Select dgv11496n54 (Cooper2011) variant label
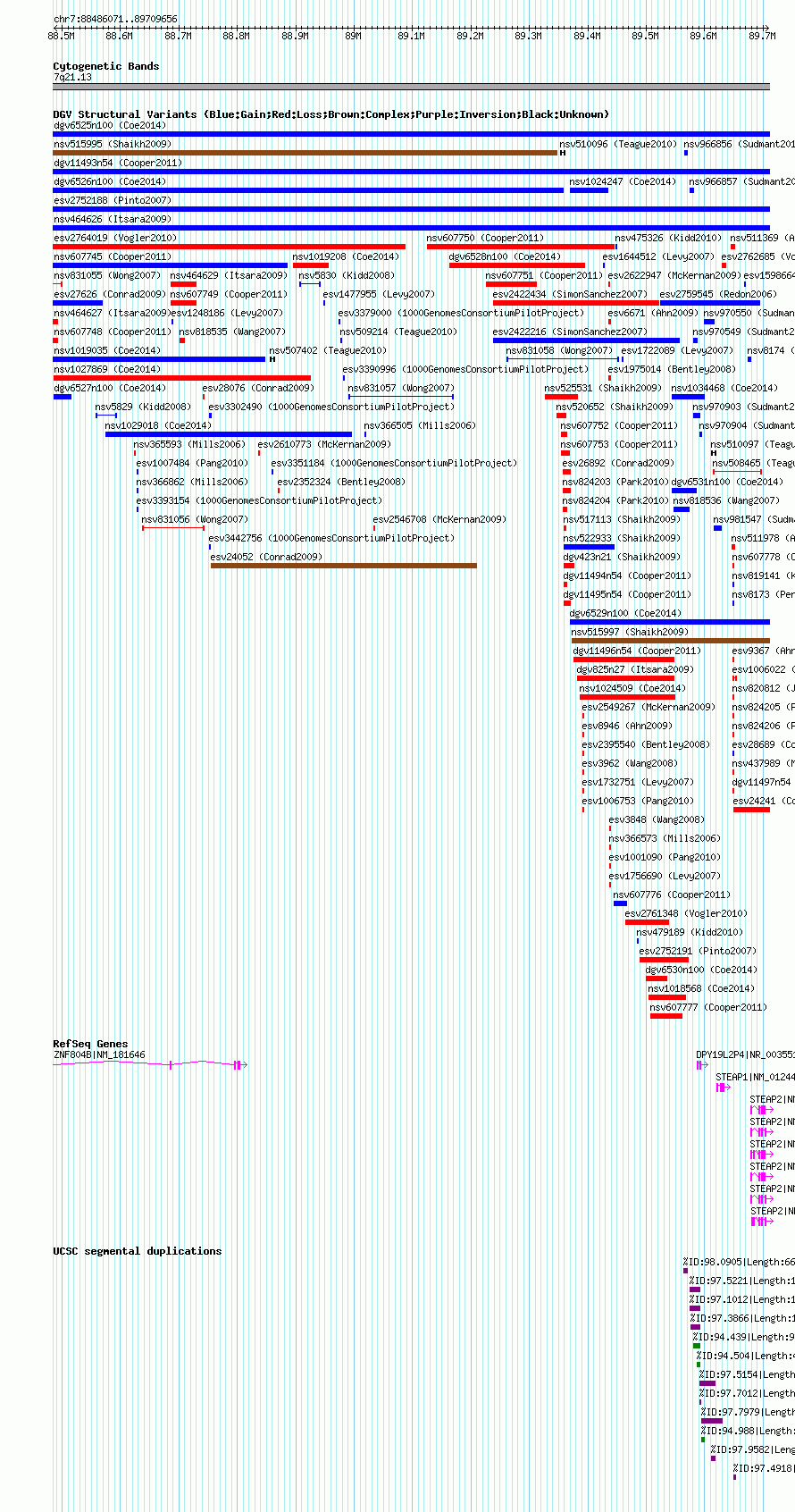This screenshot has height=1512, width=795. 637,651
